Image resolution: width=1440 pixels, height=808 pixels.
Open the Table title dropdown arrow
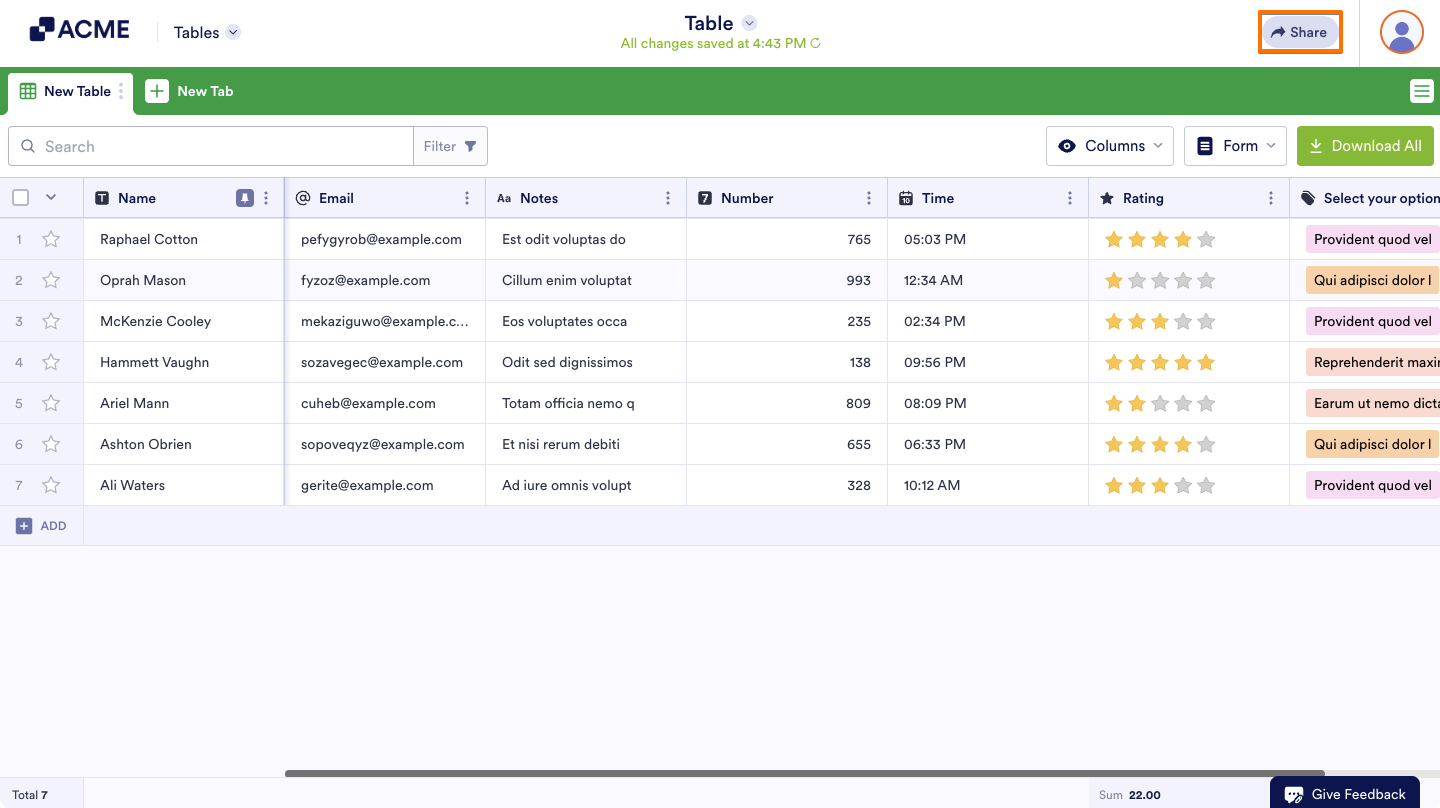tap(750, 23)
